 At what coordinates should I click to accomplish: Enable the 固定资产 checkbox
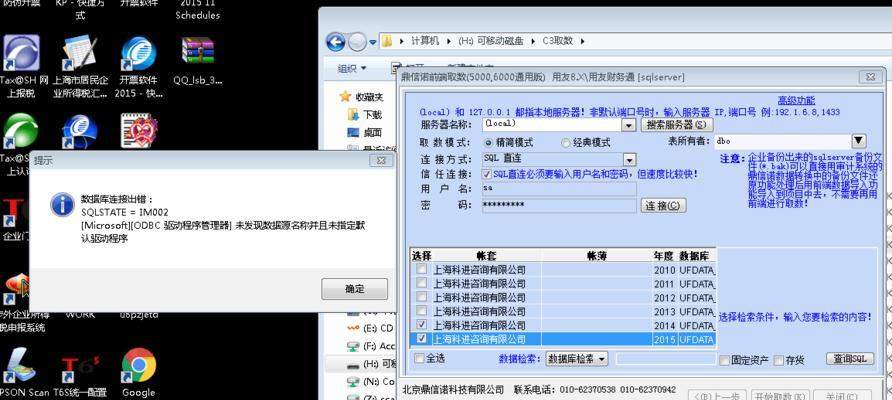tap(724, 360)
